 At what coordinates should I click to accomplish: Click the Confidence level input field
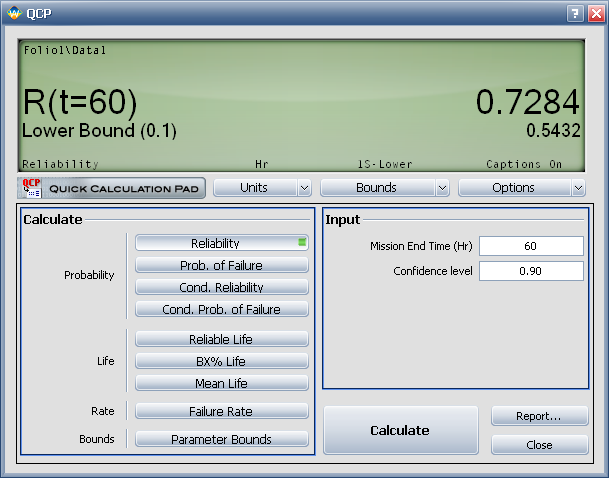coord(530,271)
